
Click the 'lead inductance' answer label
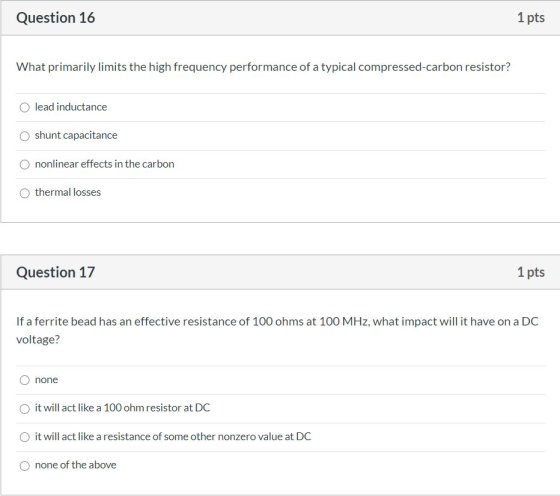click(x=71, y=107)
